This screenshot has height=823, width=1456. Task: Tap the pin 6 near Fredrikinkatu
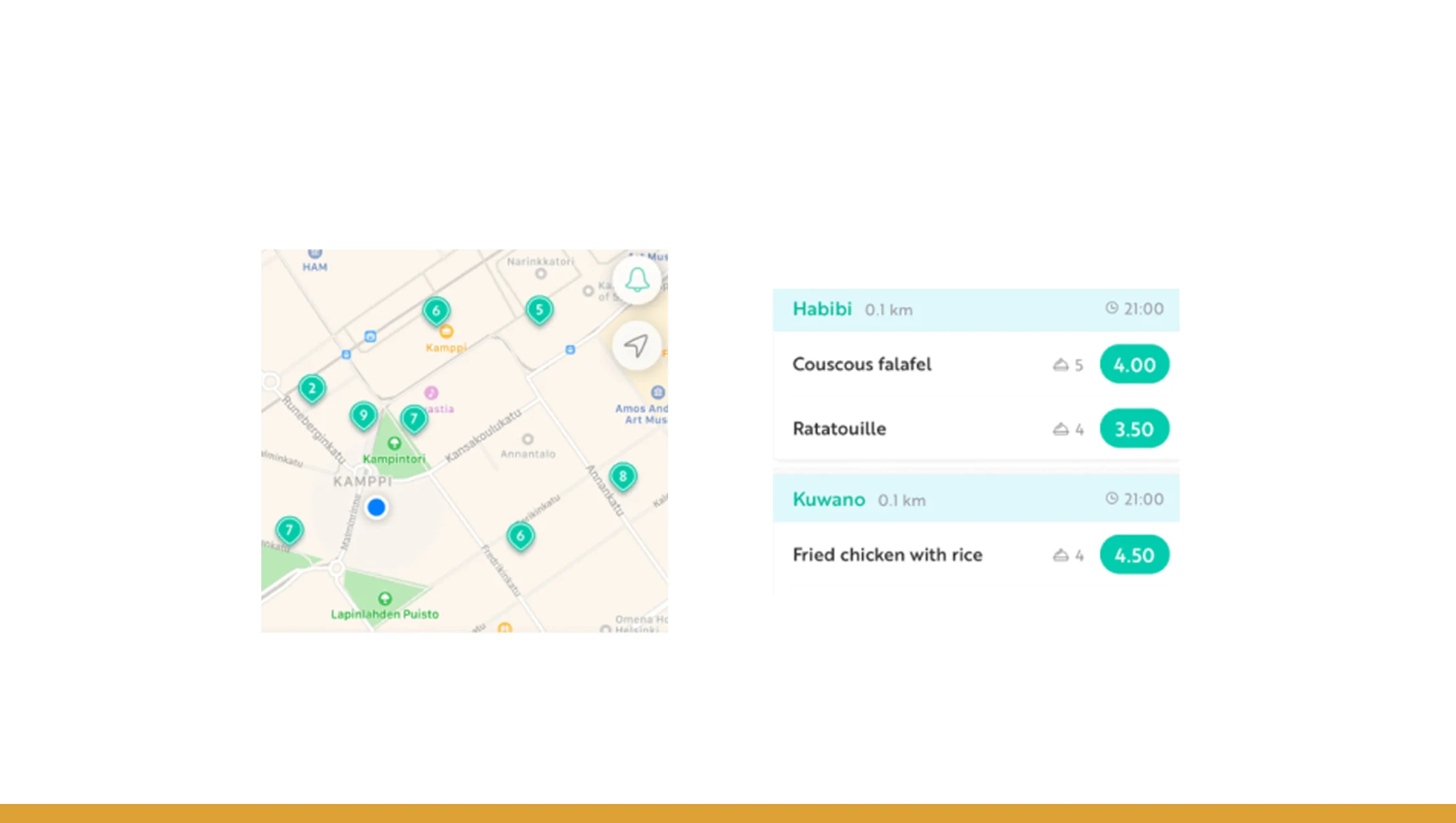click(521, 536)
